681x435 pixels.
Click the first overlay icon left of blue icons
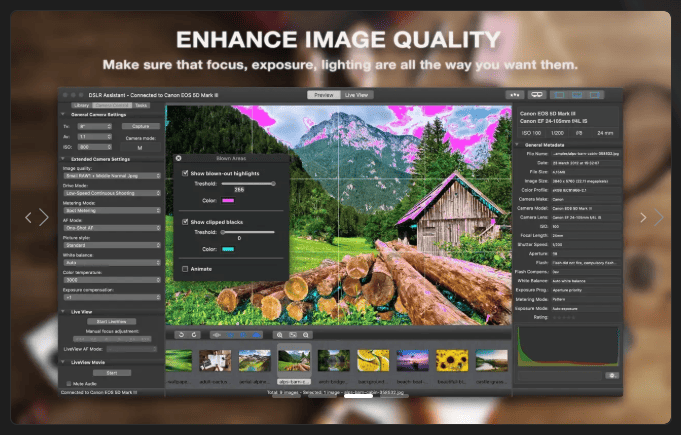(x=217, y=335)
